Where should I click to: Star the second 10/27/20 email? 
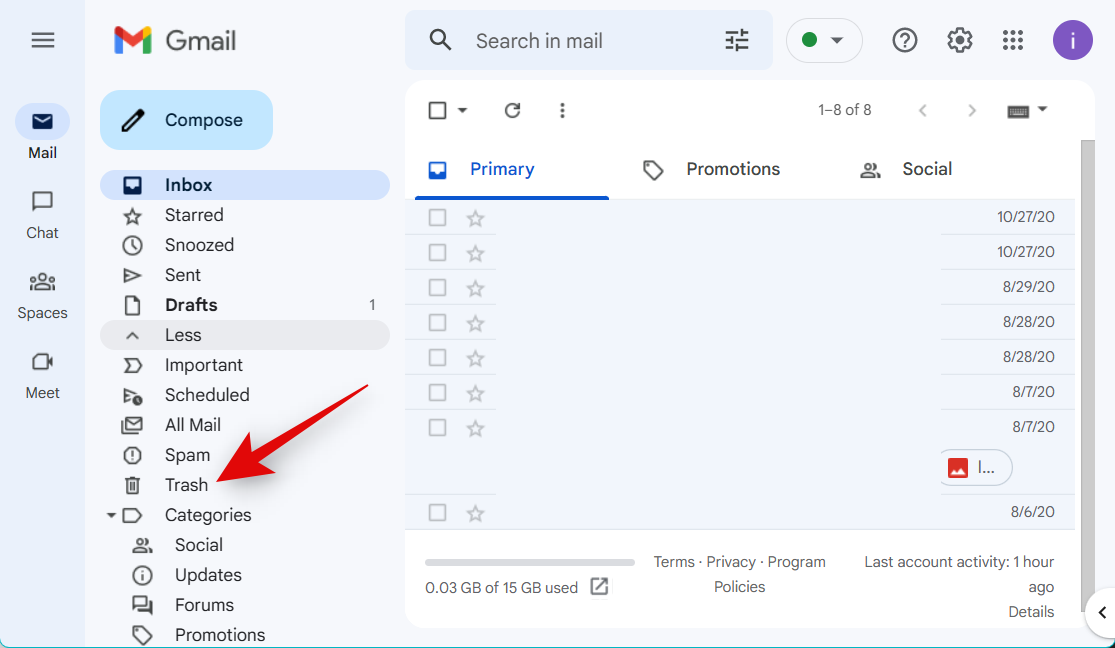[475, 253]
